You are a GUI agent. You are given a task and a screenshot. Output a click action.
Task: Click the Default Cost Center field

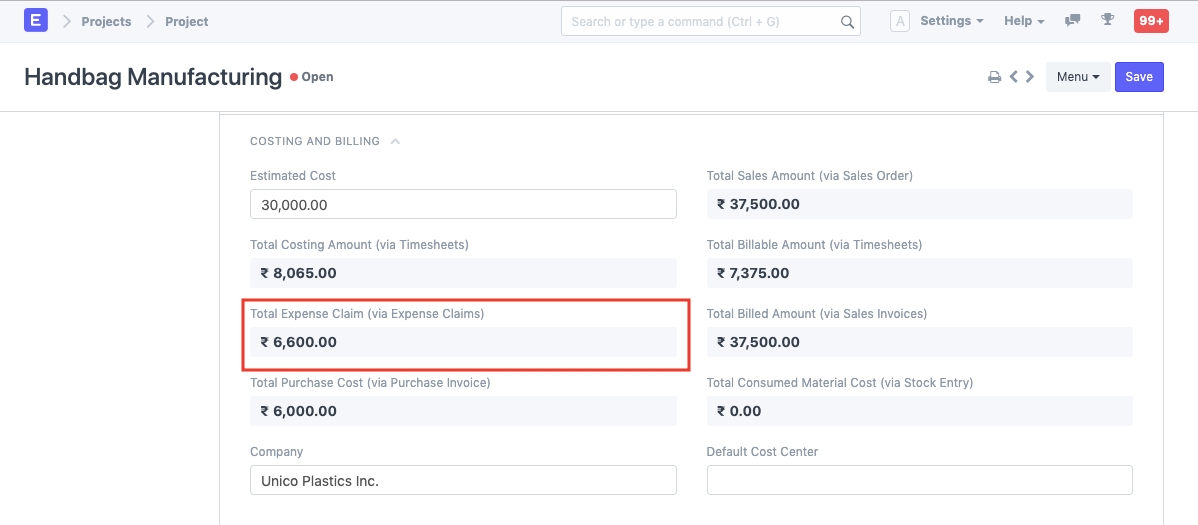click(x=919, y=480)
